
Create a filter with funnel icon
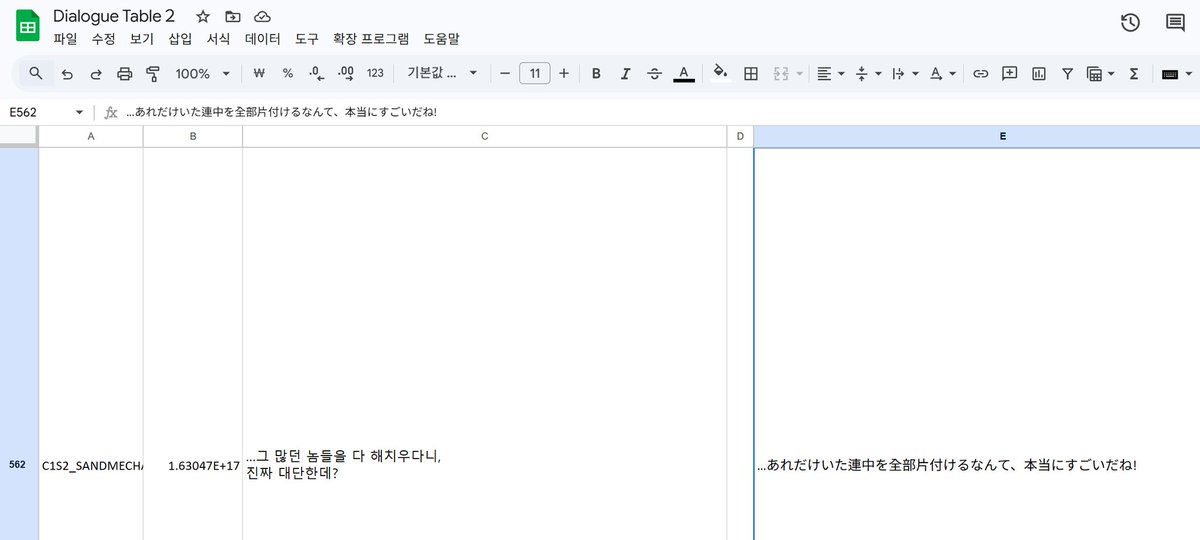coord(1067,73)
